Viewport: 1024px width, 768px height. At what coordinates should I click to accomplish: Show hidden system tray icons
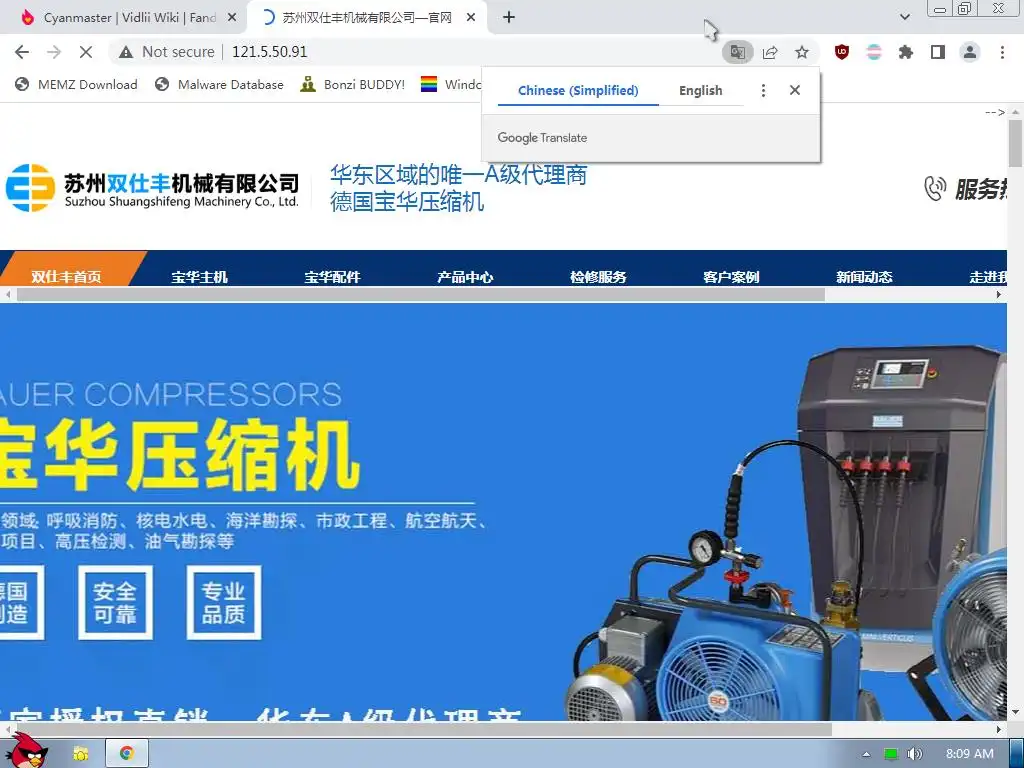(866, 754)
